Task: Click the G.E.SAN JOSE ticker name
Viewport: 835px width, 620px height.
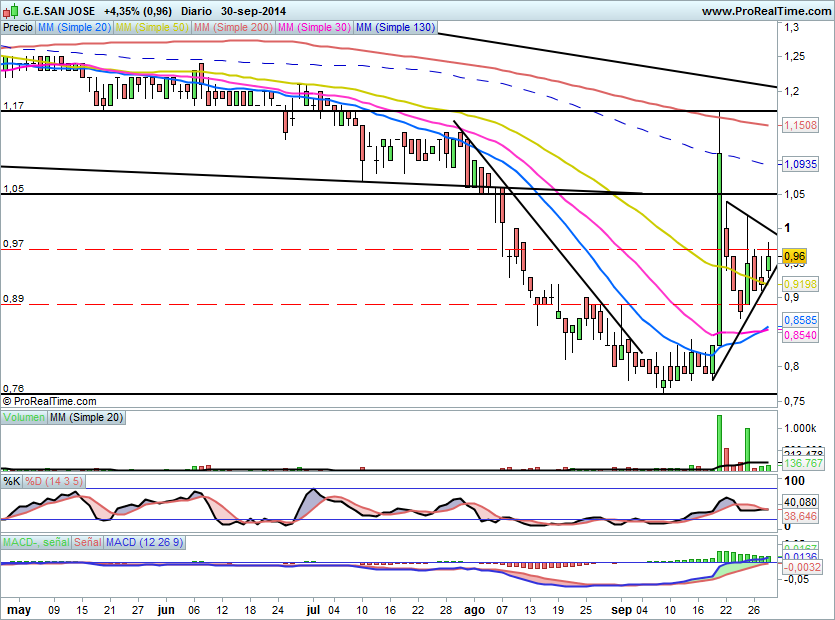Action: click(x=59, y=11)
